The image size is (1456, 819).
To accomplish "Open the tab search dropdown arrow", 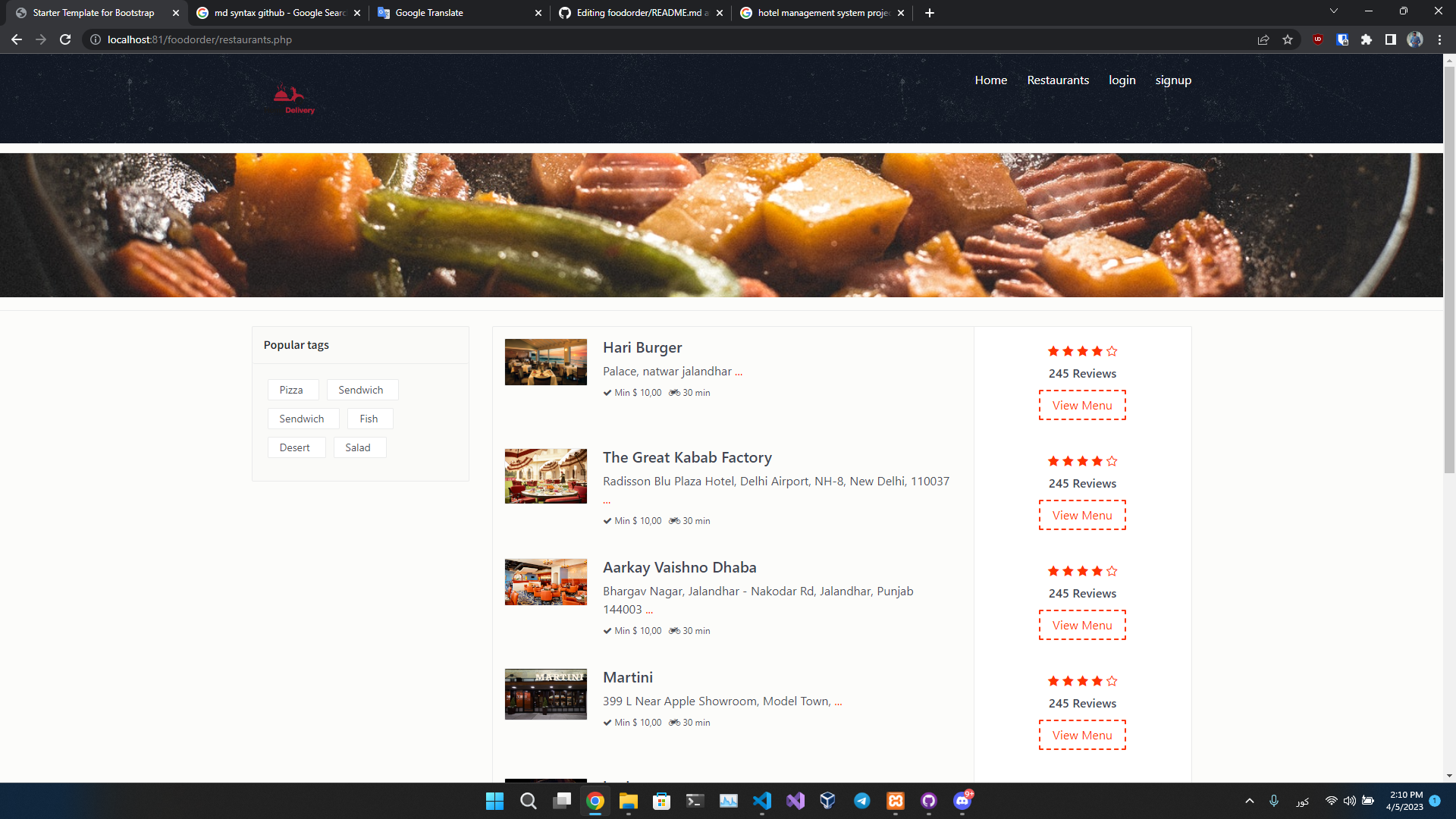I will click(x=1333, y=11).
